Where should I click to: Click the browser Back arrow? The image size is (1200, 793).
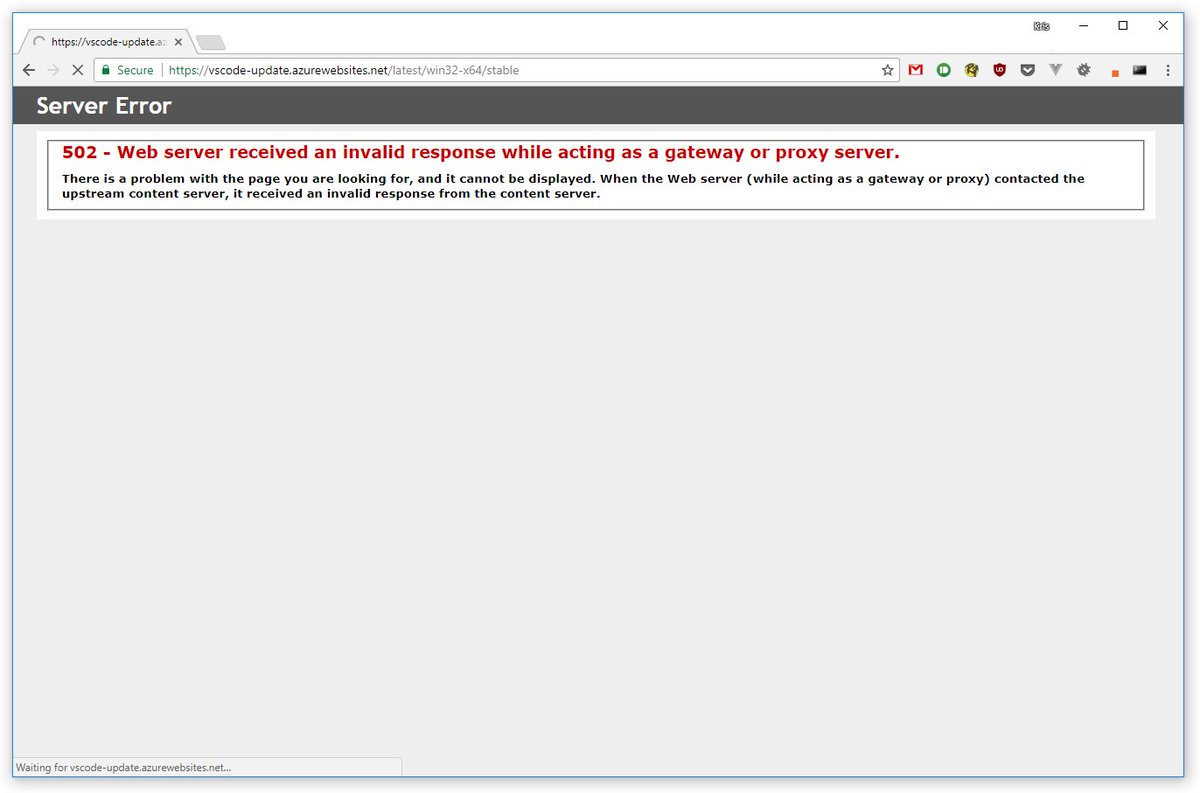(x=29, y=70)
